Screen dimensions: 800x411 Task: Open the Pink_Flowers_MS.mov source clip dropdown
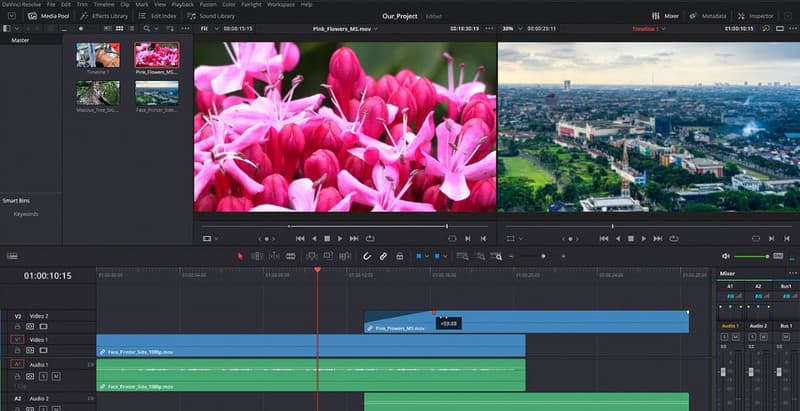pyautogui.click(x=345, y=29)
